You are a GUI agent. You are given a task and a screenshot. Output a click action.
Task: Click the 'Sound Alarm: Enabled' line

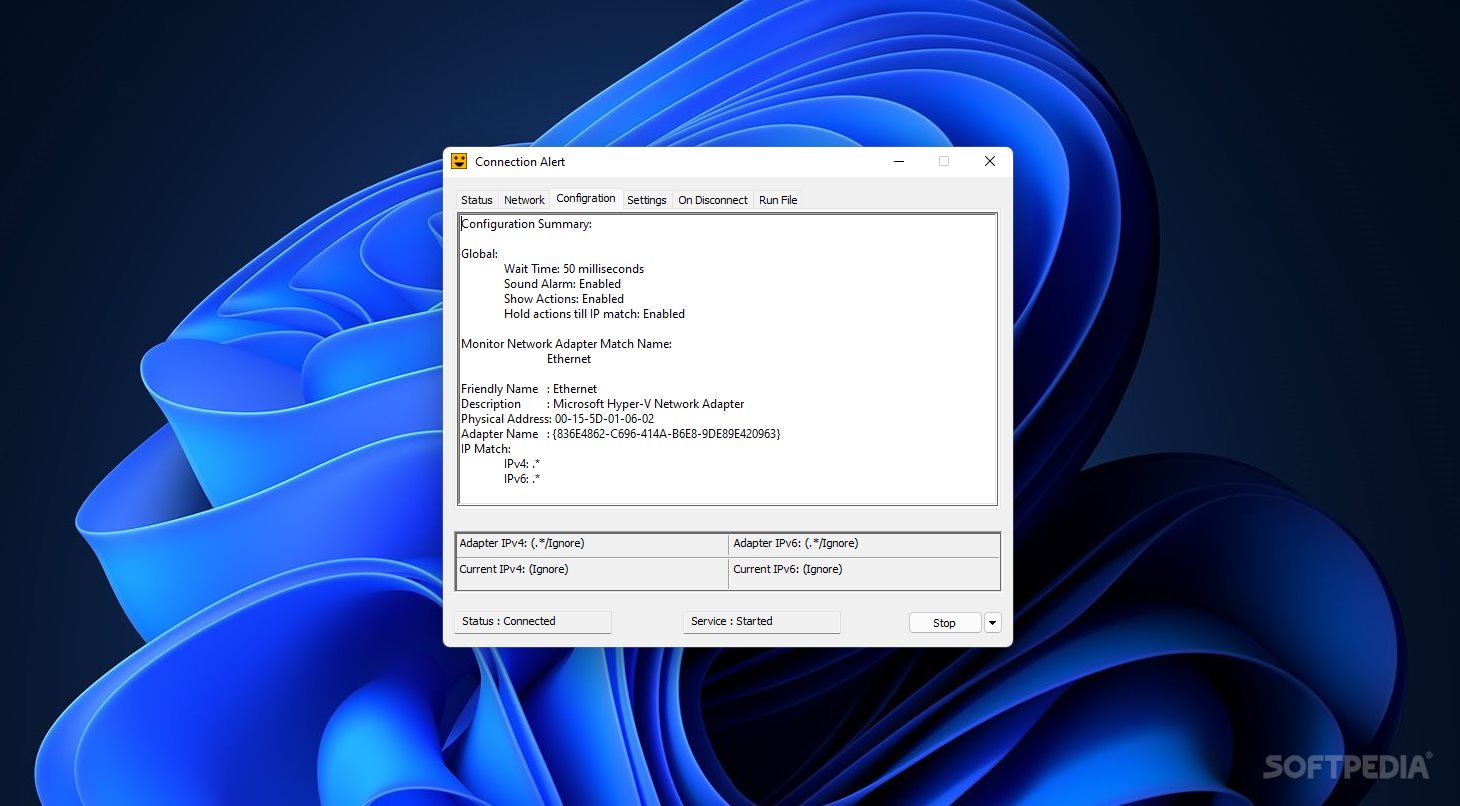pyautogui.click(x=562, y=284)
